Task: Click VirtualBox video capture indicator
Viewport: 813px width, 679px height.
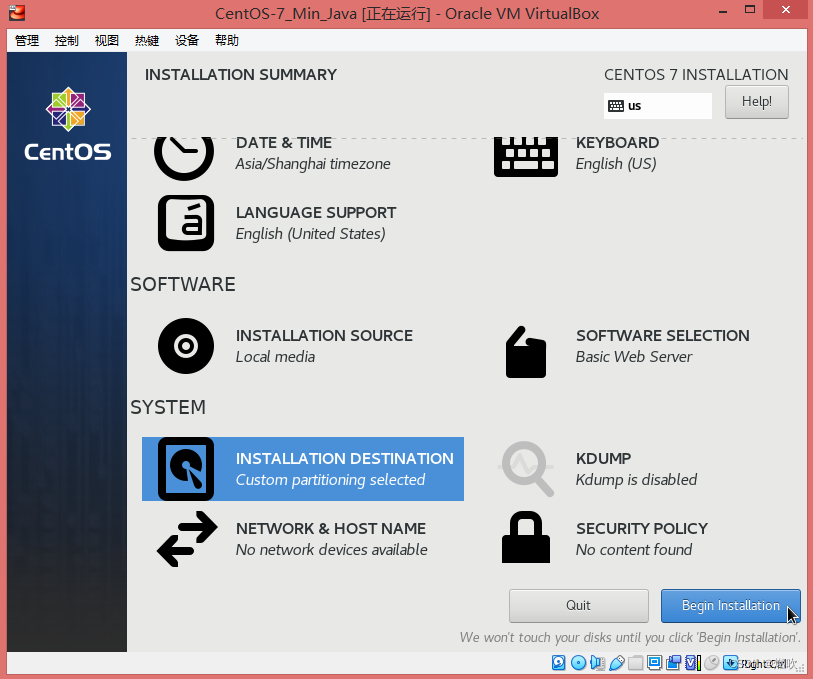Action: [x=674, y=662]
